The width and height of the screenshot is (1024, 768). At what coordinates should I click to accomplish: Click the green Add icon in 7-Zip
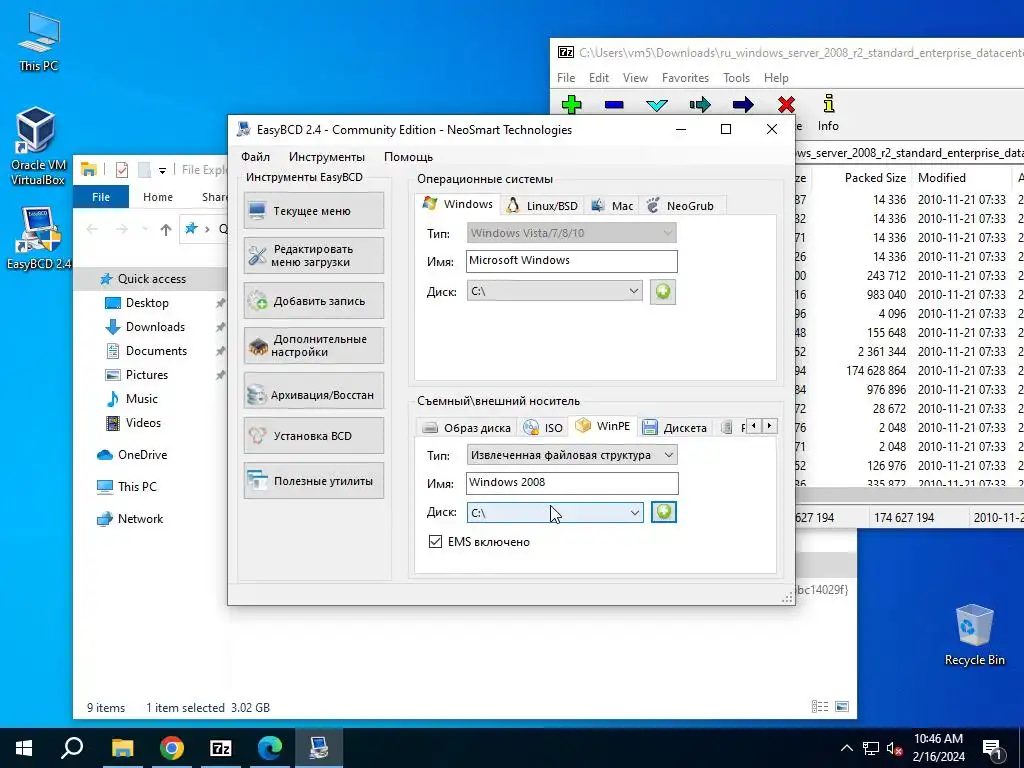click(x=571, y=104)
